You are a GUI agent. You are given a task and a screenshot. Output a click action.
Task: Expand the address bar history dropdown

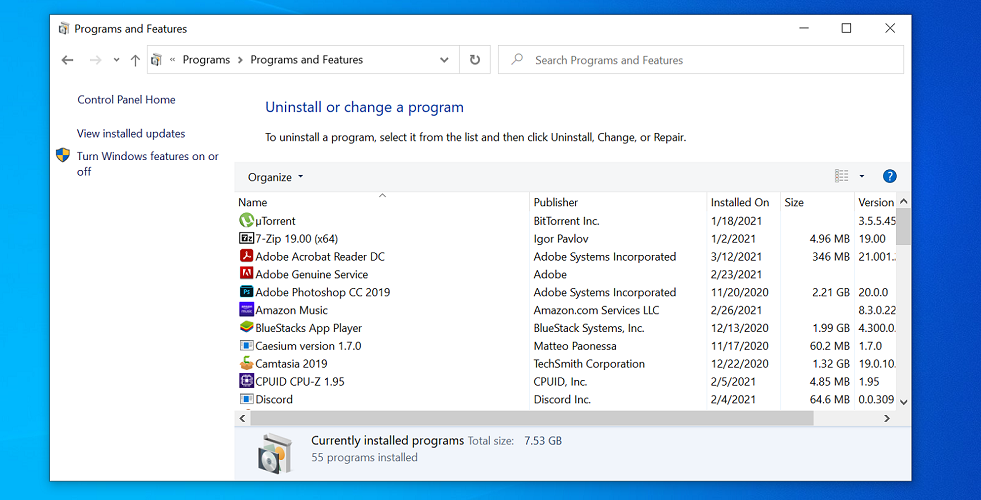tap(444, 60)
